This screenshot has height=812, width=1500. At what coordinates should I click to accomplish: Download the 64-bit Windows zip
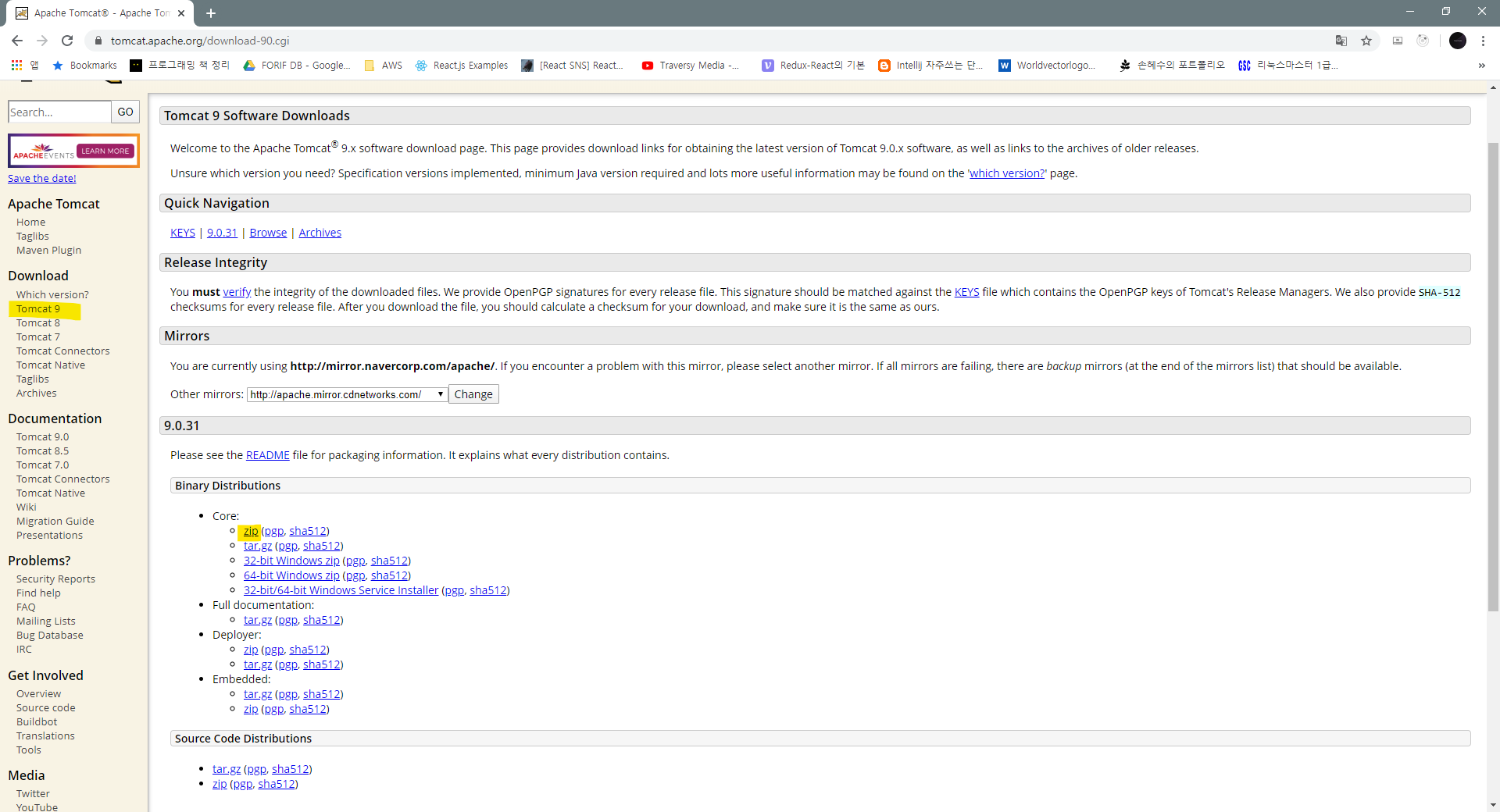click(x=291, y=575)
